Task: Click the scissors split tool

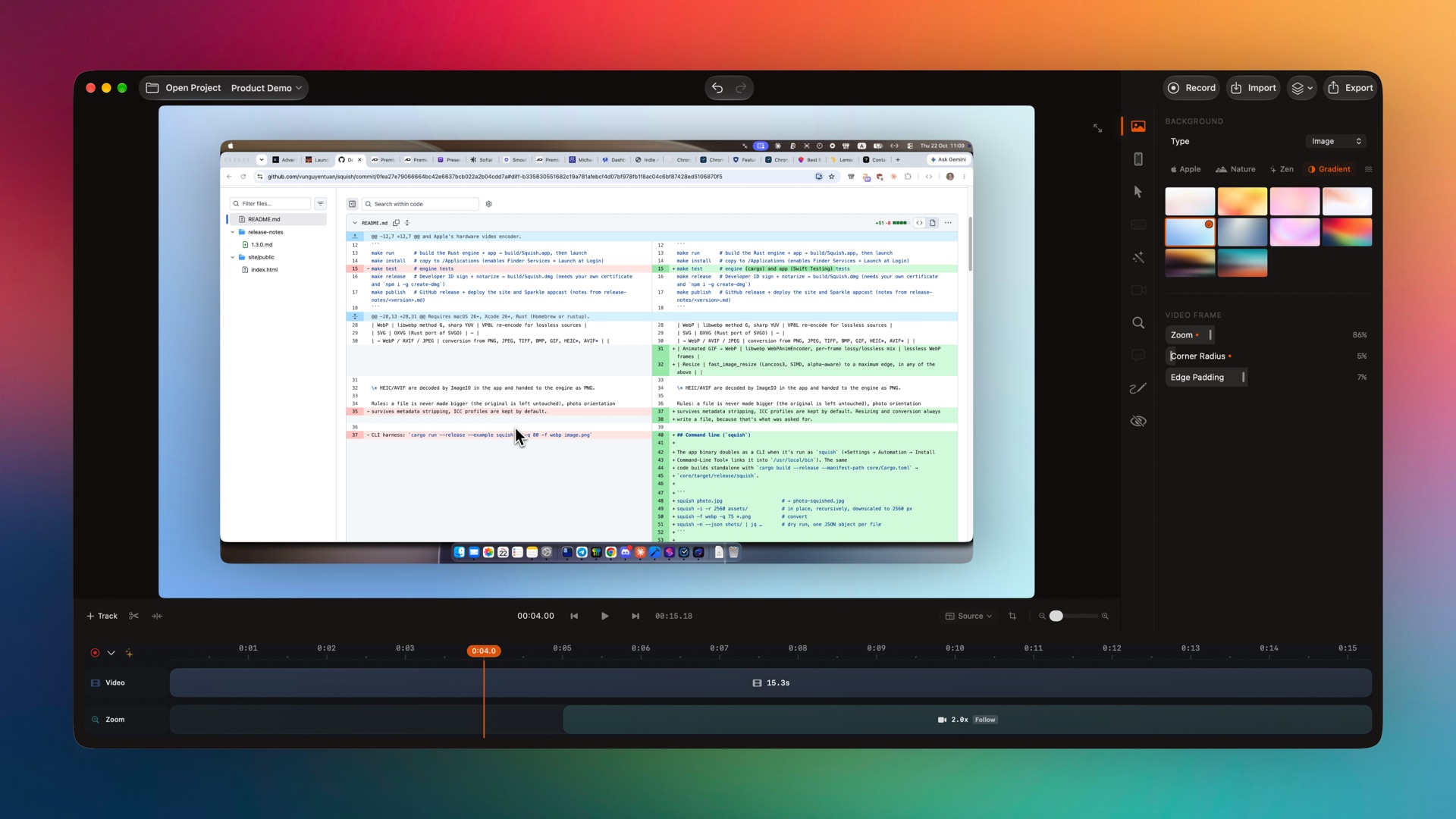Action: click(x=134, y=616)
